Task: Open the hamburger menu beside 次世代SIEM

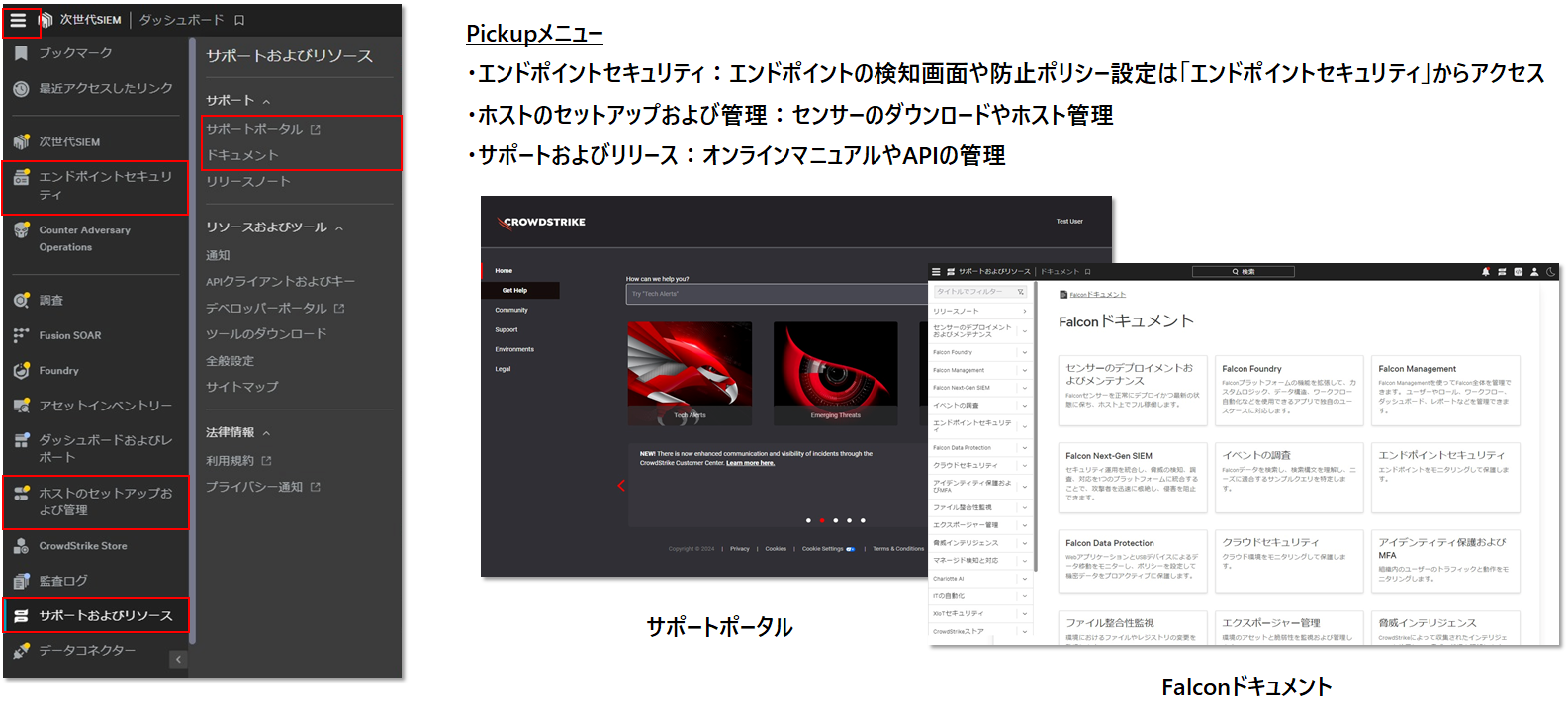Action: [x=18, y=20]
